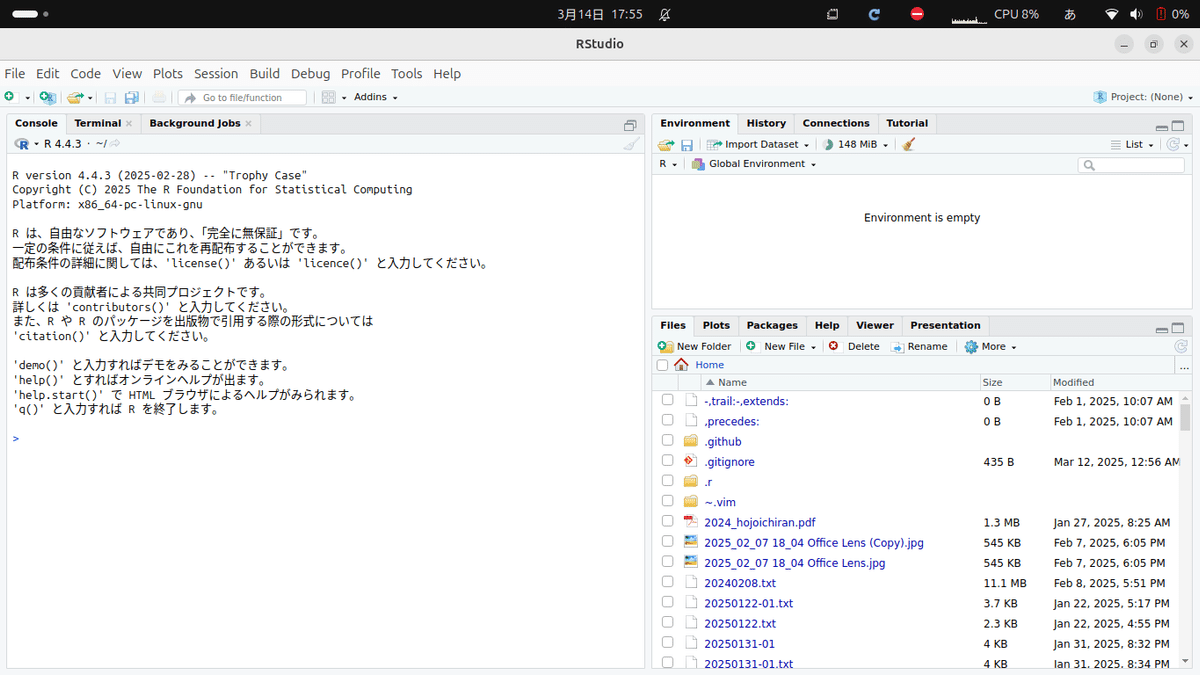Click the Rename button in Files pane
This screenshot has width=1200, height=675.
[x=917, y=345]
